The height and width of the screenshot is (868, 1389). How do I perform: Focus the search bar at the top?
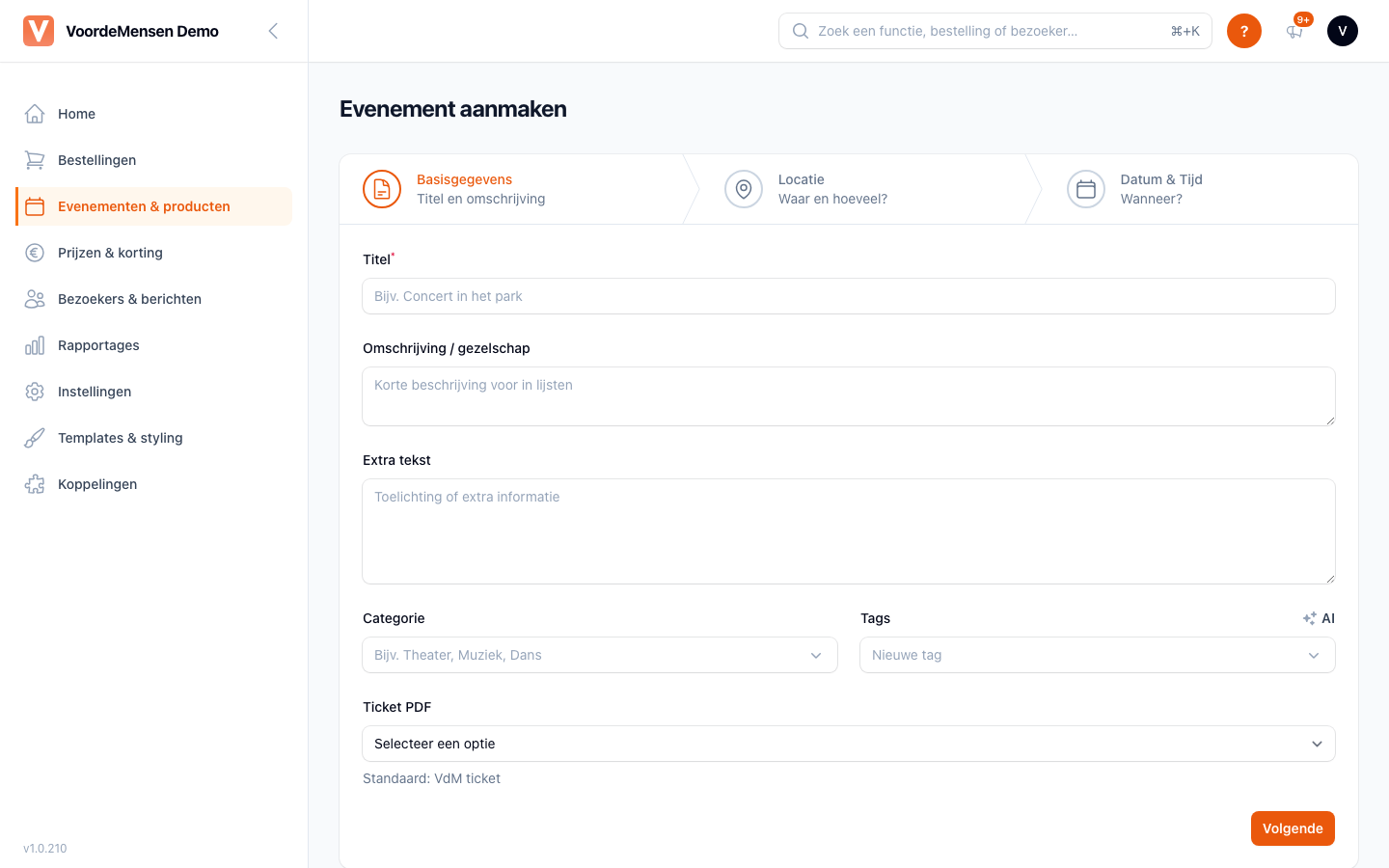[995, 31]
